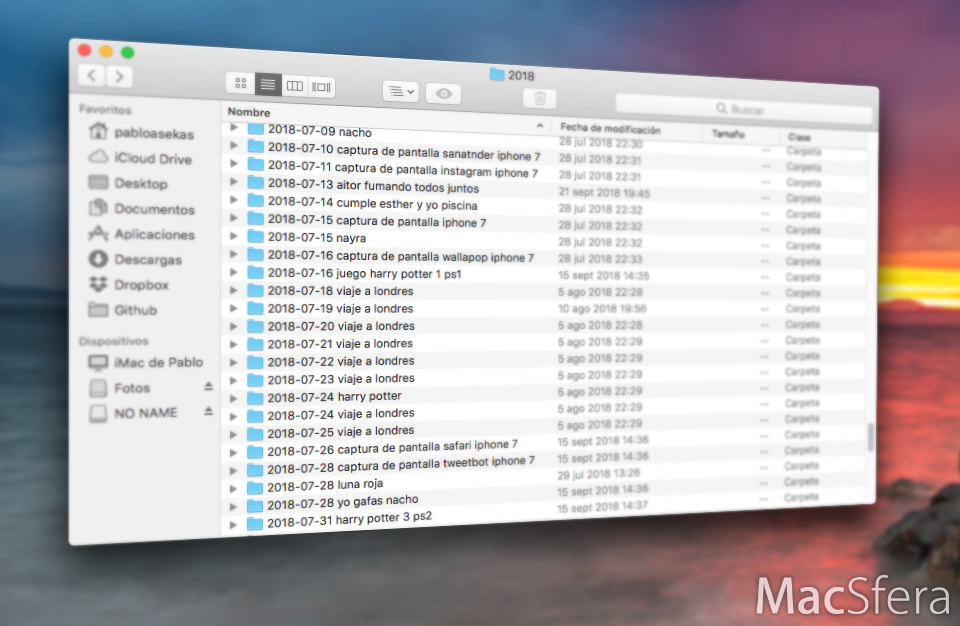Select 2018-07-15 captura de pantalla iphone 7

(377, 221)
